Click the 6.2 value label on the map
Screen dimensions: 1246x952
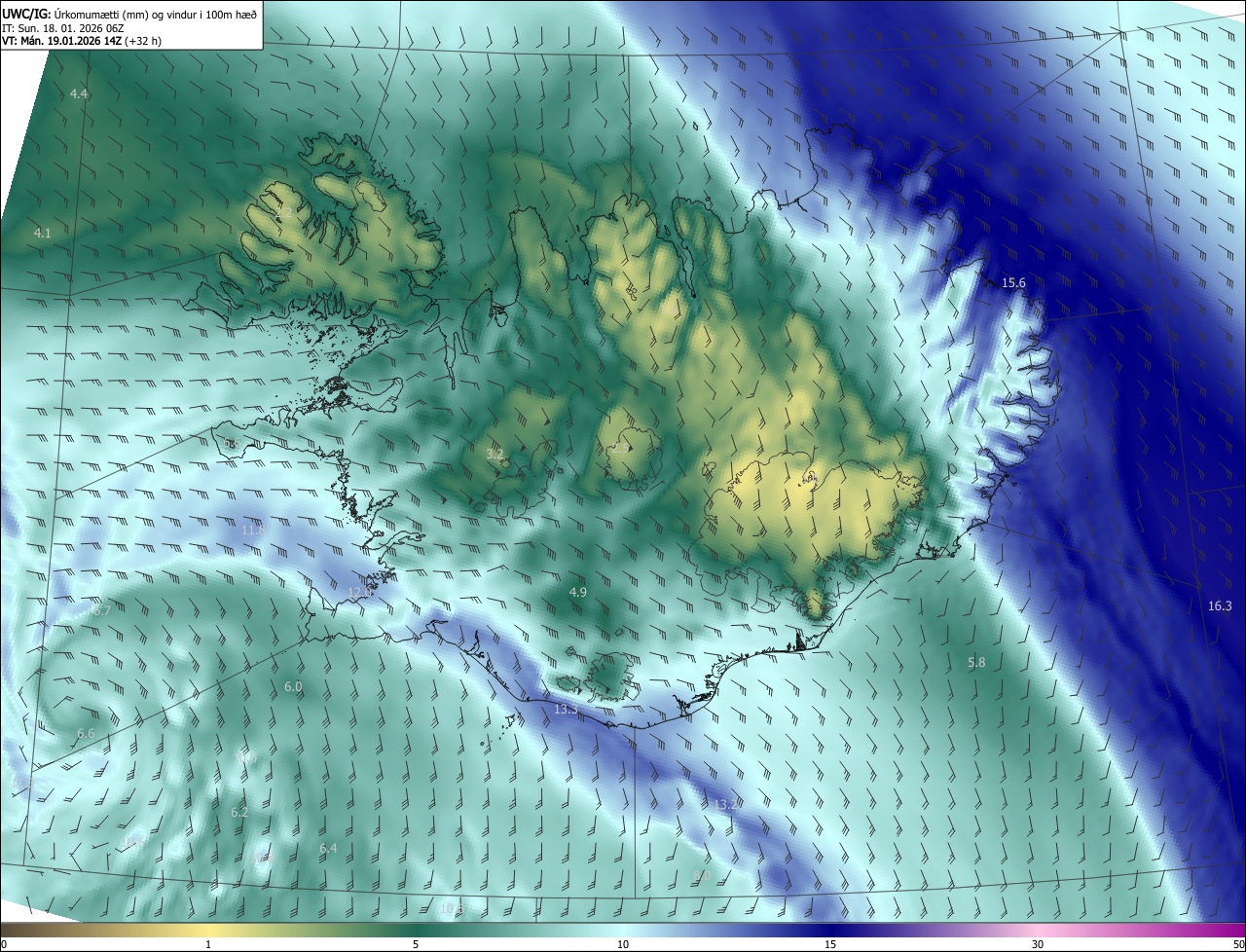click(239, 813)
